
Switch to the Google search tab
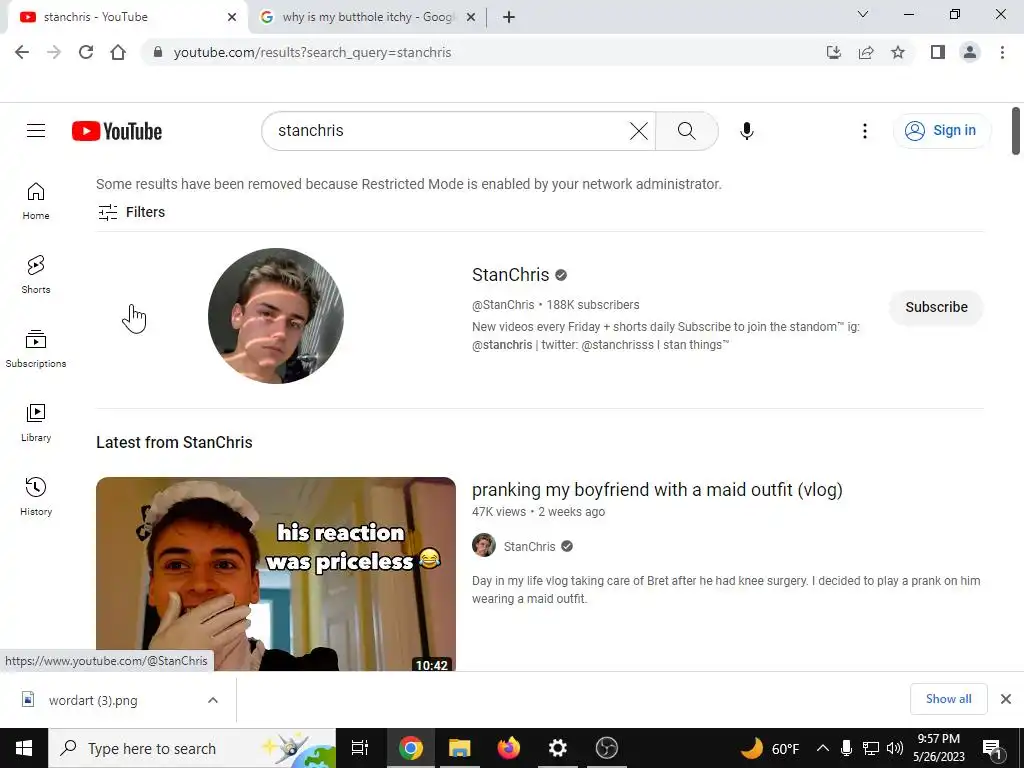(x=367, y=18)
